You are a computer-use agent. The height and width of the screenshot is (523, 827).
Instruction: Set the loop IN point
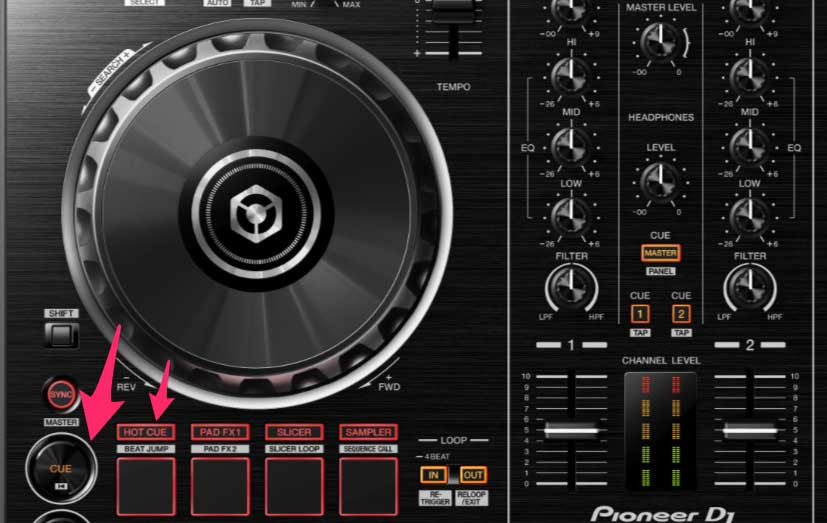[x=433, y=474]
